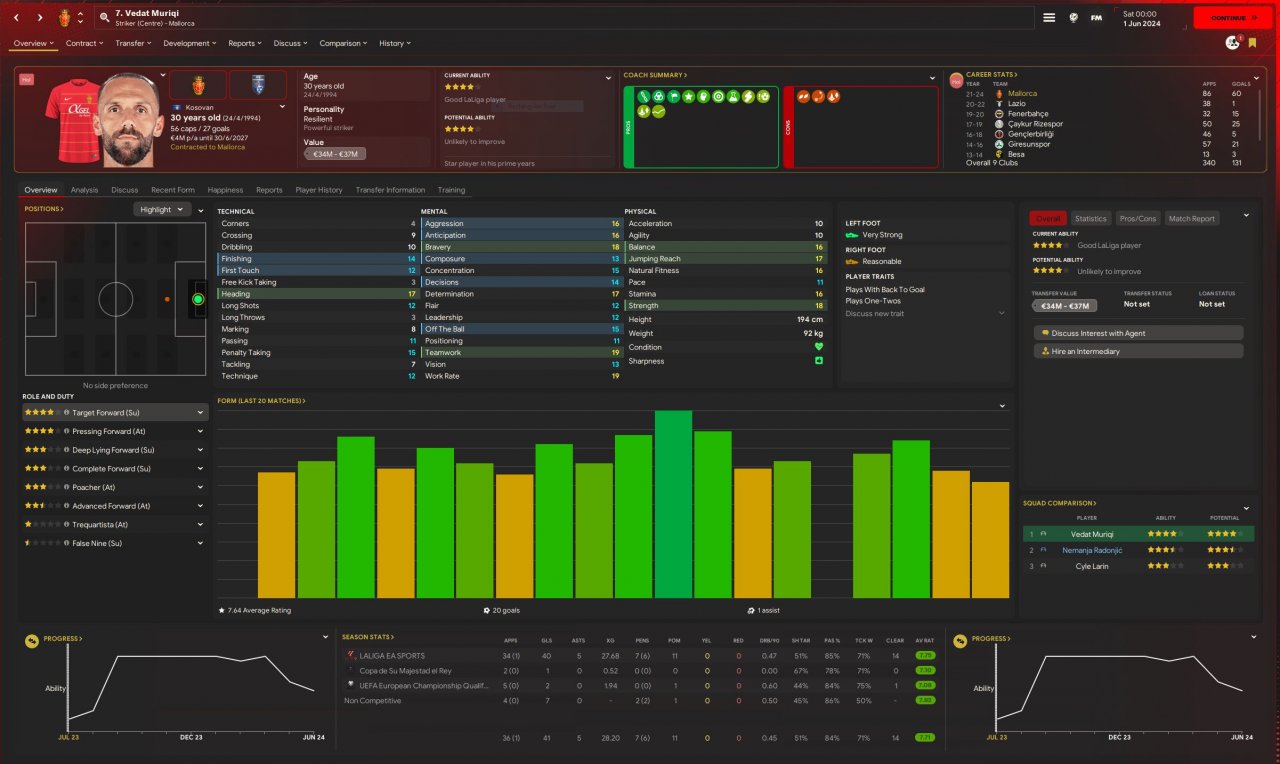This screenshot has width=1280, height=764.
Task: Open the Squad Comparison link
Action: [x=1060, y=503]
